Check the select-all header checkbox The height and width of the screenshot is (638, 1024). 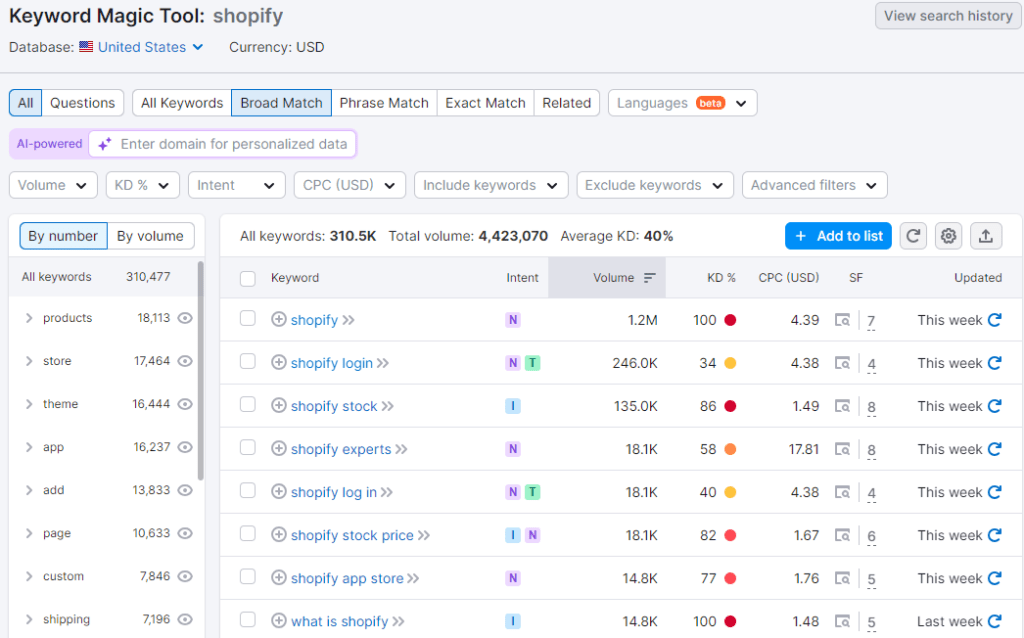248,279
